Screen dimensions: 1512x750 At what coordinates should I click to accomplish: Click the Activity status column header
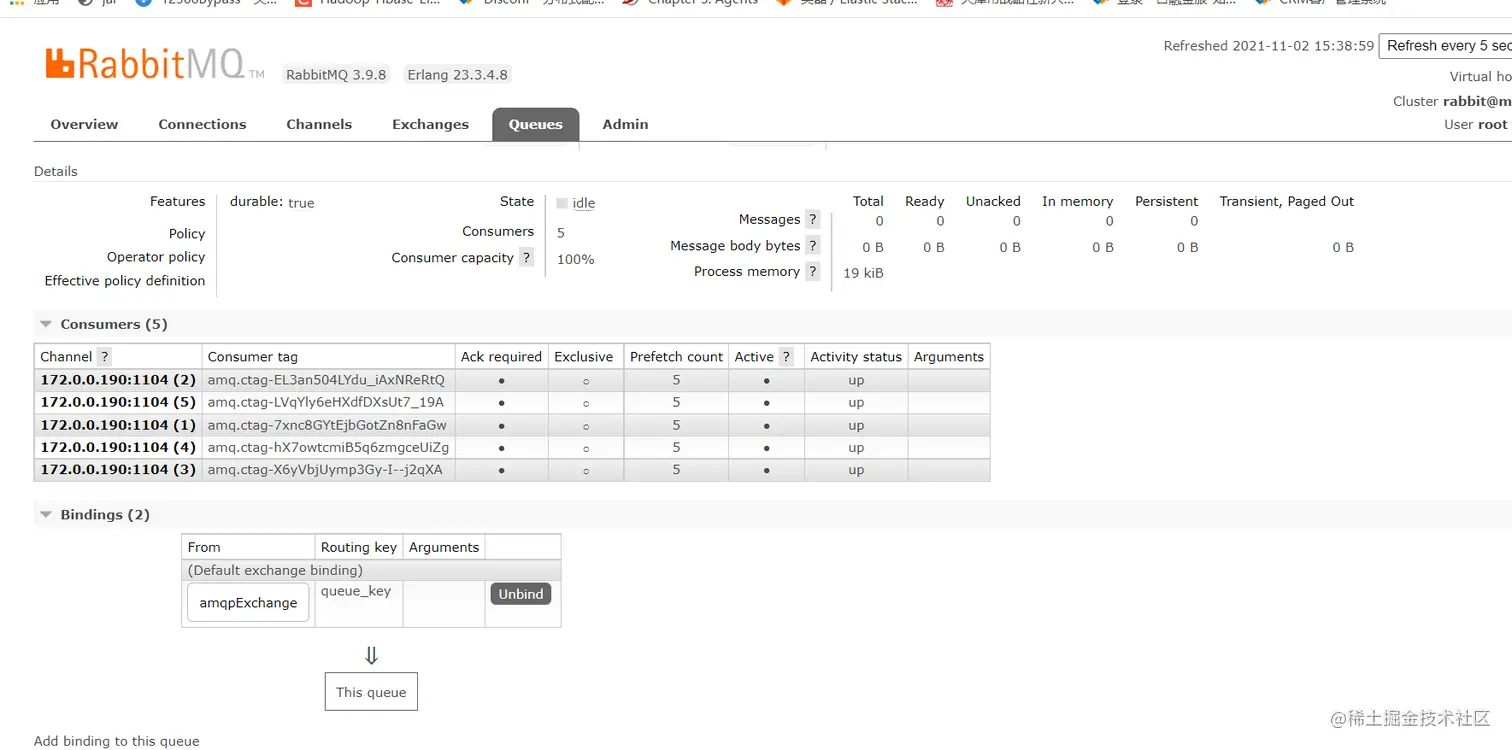(x=856, y=357)
